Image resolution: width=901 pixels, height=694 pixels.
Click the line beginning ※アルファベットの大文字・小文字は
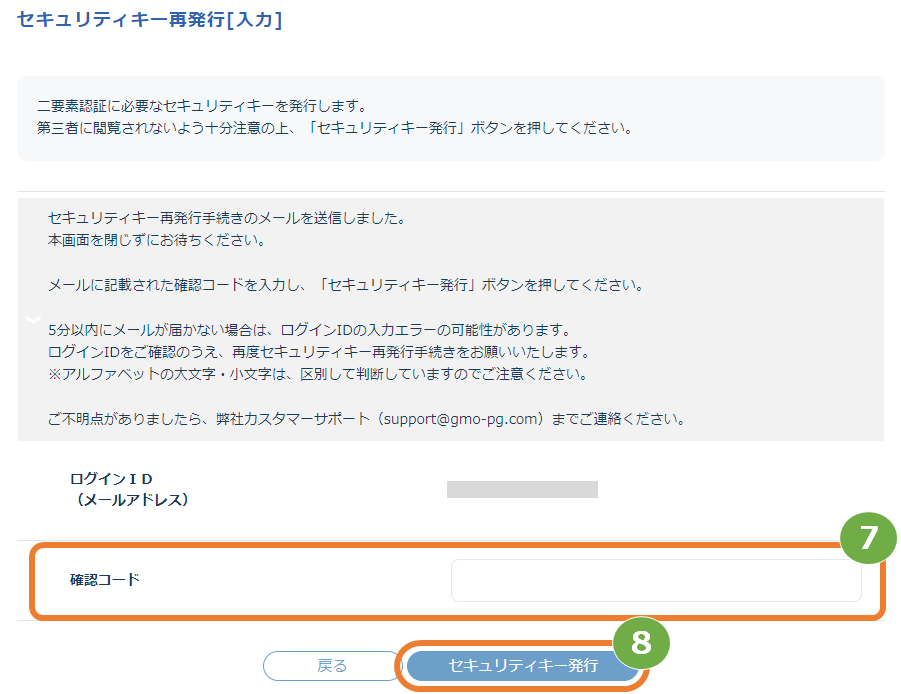click(319, 374)
